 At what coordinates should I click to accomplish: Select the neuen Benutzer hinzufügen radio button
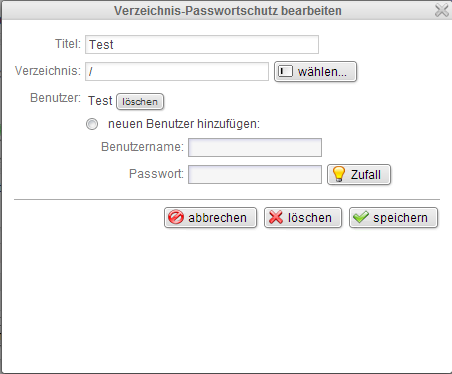pos(92,124)
